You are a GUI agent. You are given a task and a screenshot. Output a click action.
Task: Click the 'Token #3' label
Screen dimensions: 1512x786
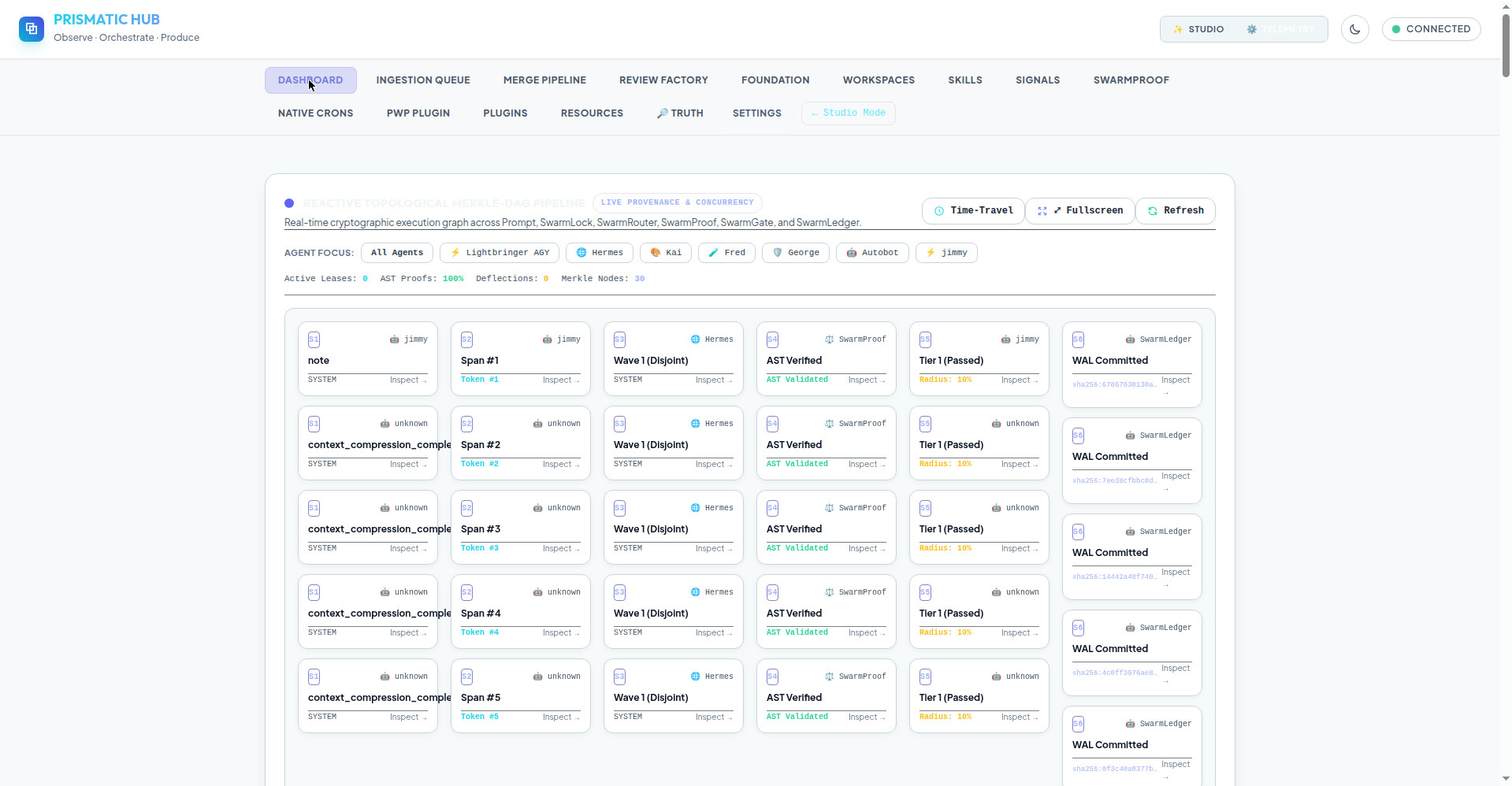480,548
